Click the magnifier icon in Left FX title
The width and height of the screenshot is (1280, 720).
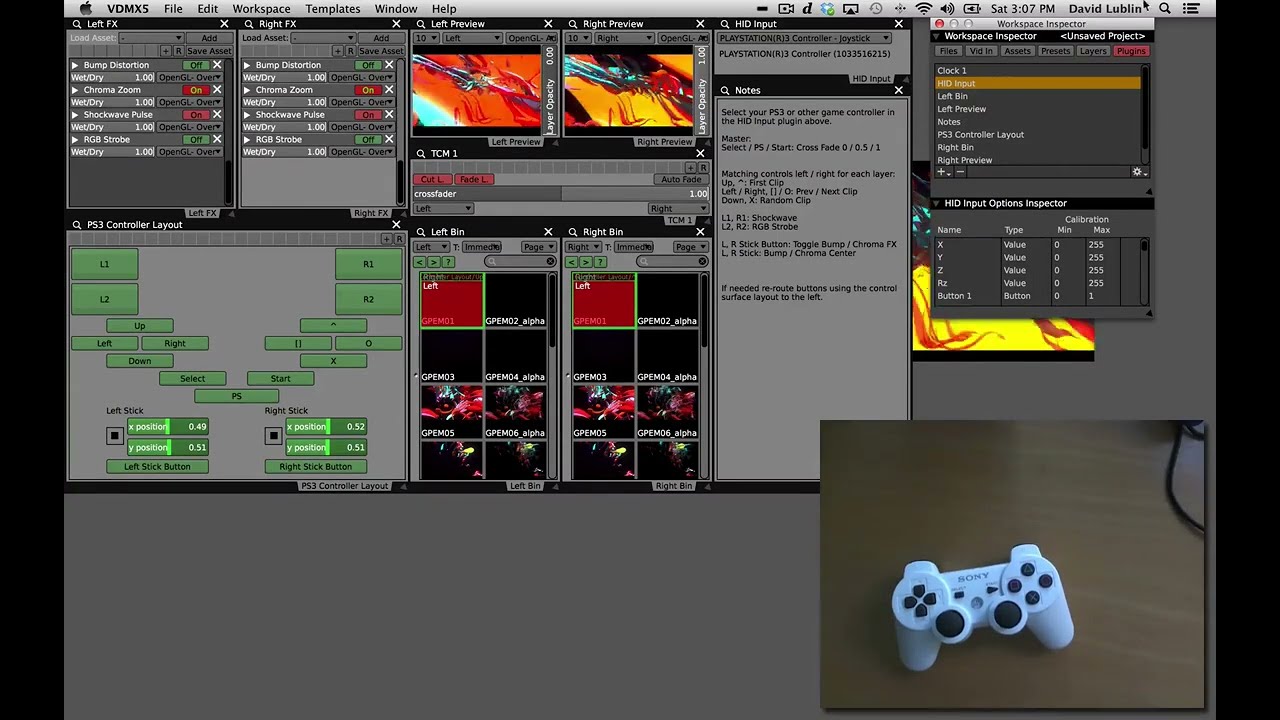click(77, 24)
